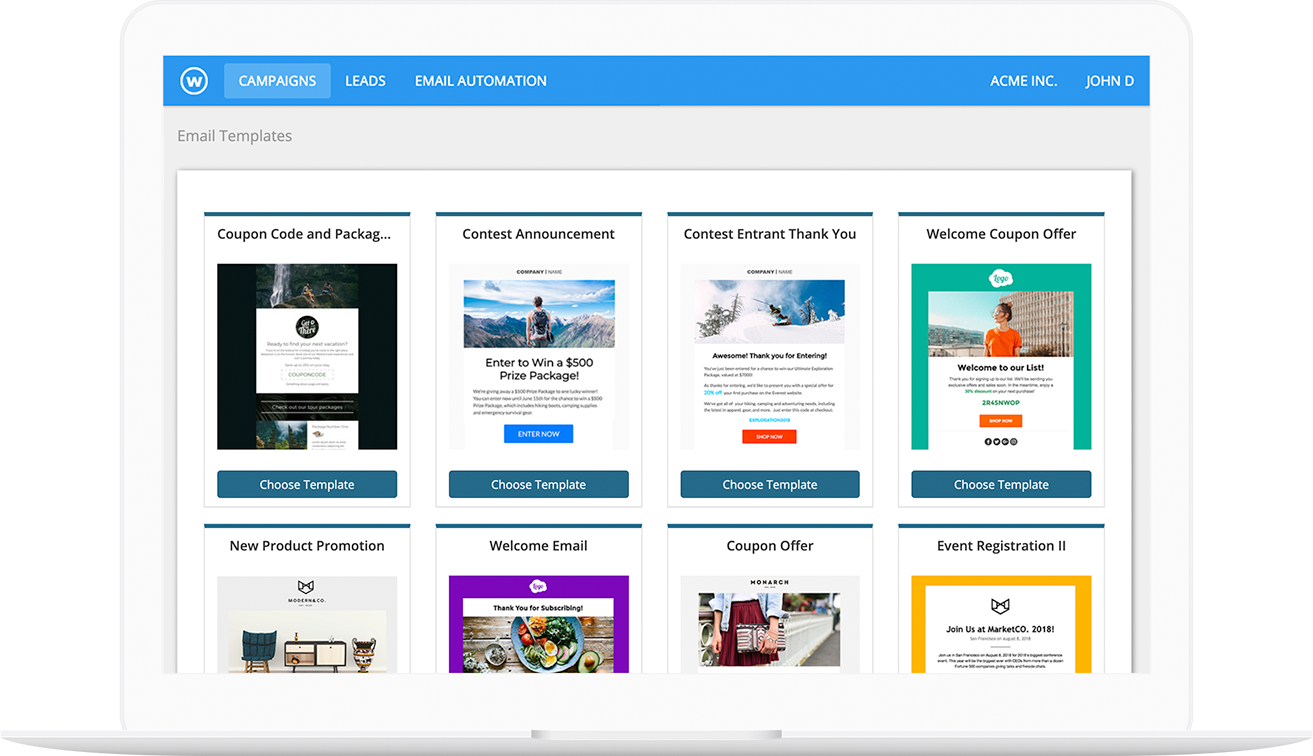Click the Coupon Offer title
Viewport: 1313px width, 756px height.
click(x=770, y=546)
